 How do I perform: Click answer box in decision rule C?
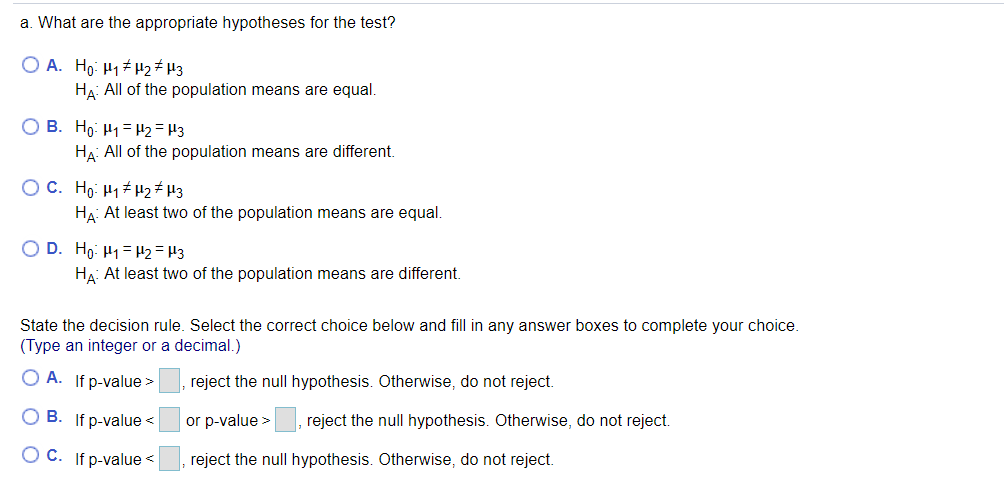tap(170, 459)
